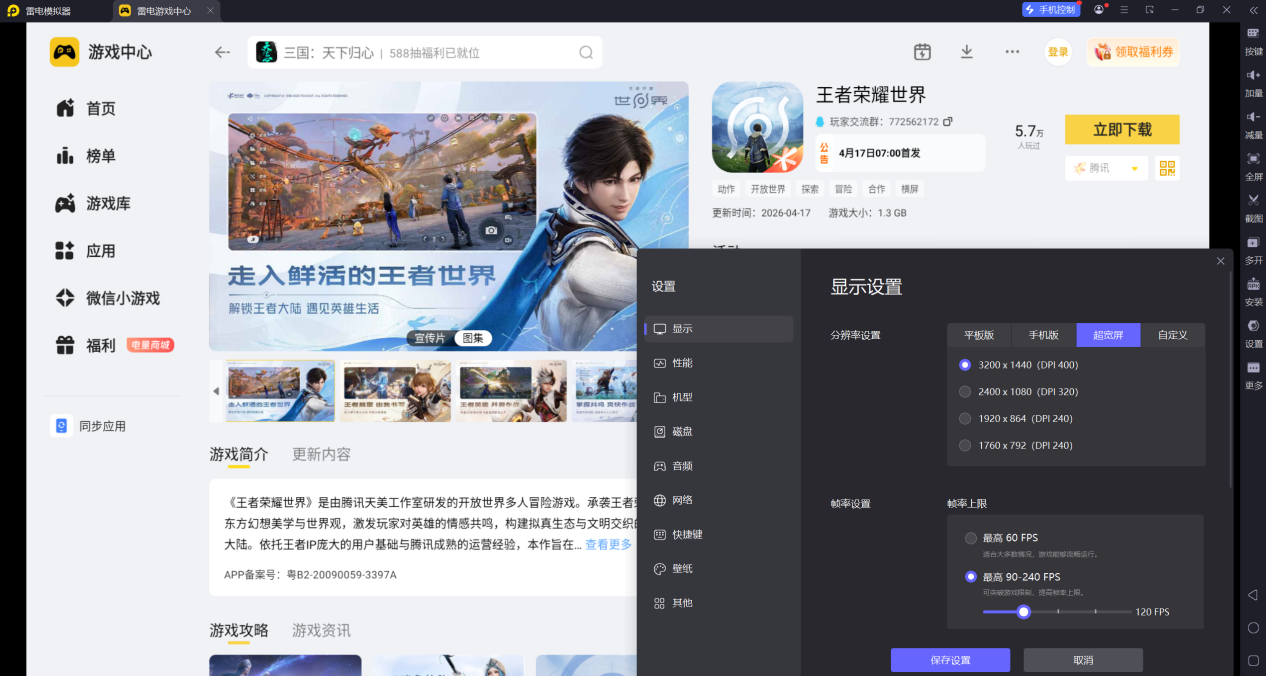Close the settings dialog with X
Image resolution: width=1266 pixels, height=676 pixels.
pyautogui.click(x=1220, y=261)
